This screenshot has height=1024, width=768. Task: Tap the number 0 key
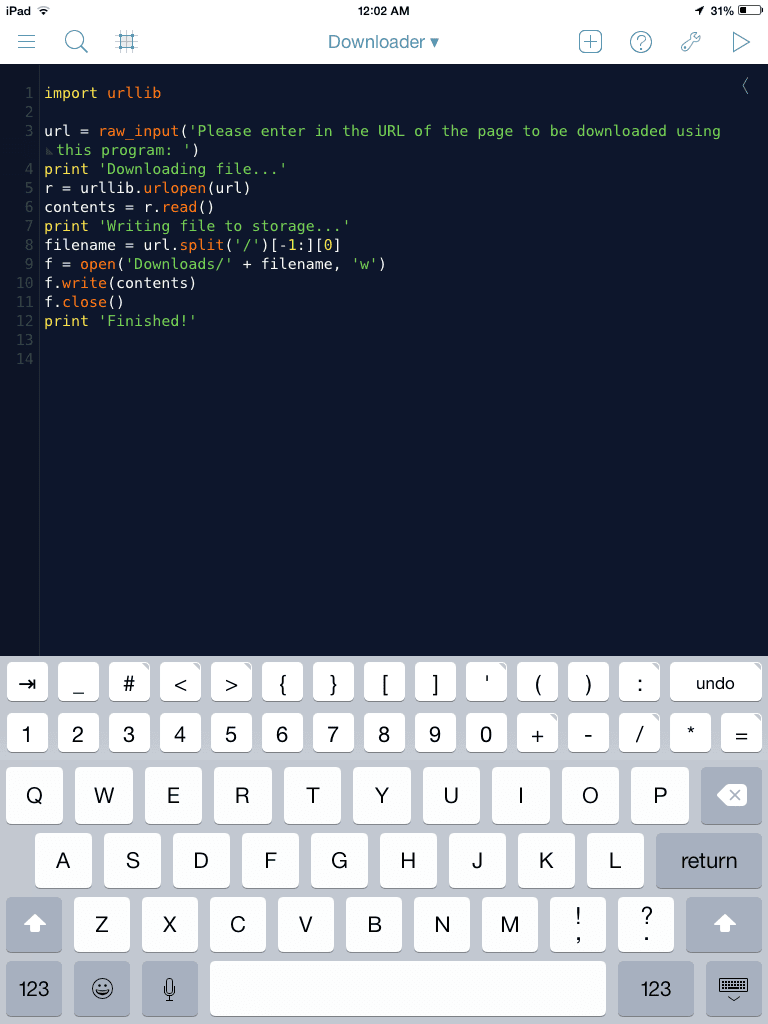tap(487, 733)
